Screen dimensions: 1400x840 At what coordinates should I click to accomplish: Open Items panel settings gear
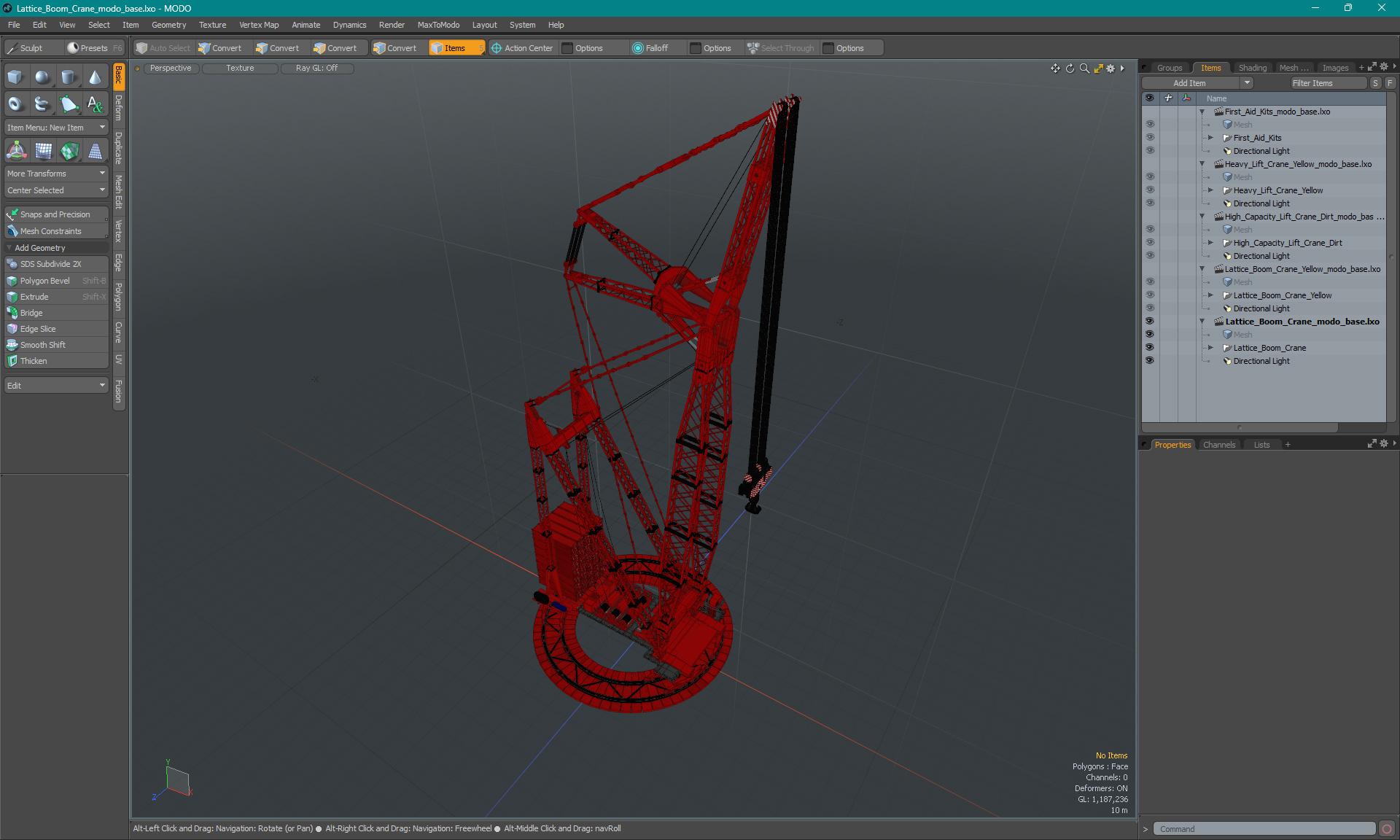tap(1384, 67)
